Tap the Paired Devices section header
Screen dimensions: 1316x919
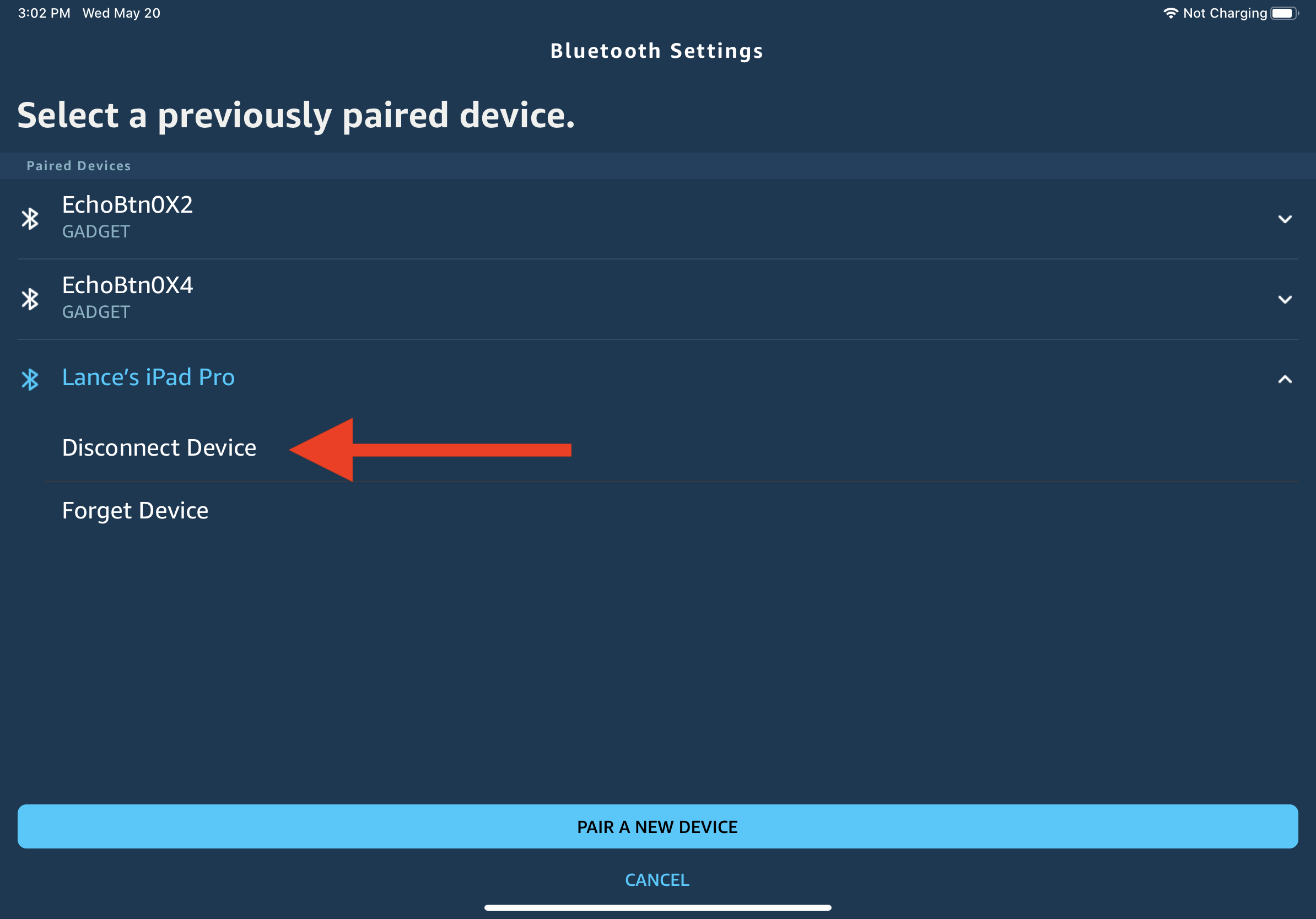78,166
